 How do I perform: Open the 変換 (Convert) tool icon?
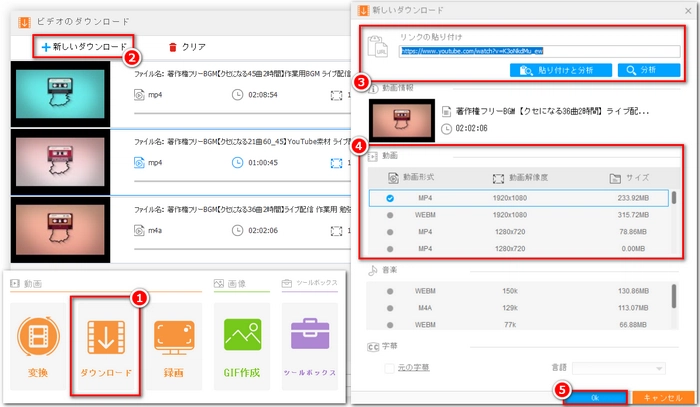tap(35, 341)
